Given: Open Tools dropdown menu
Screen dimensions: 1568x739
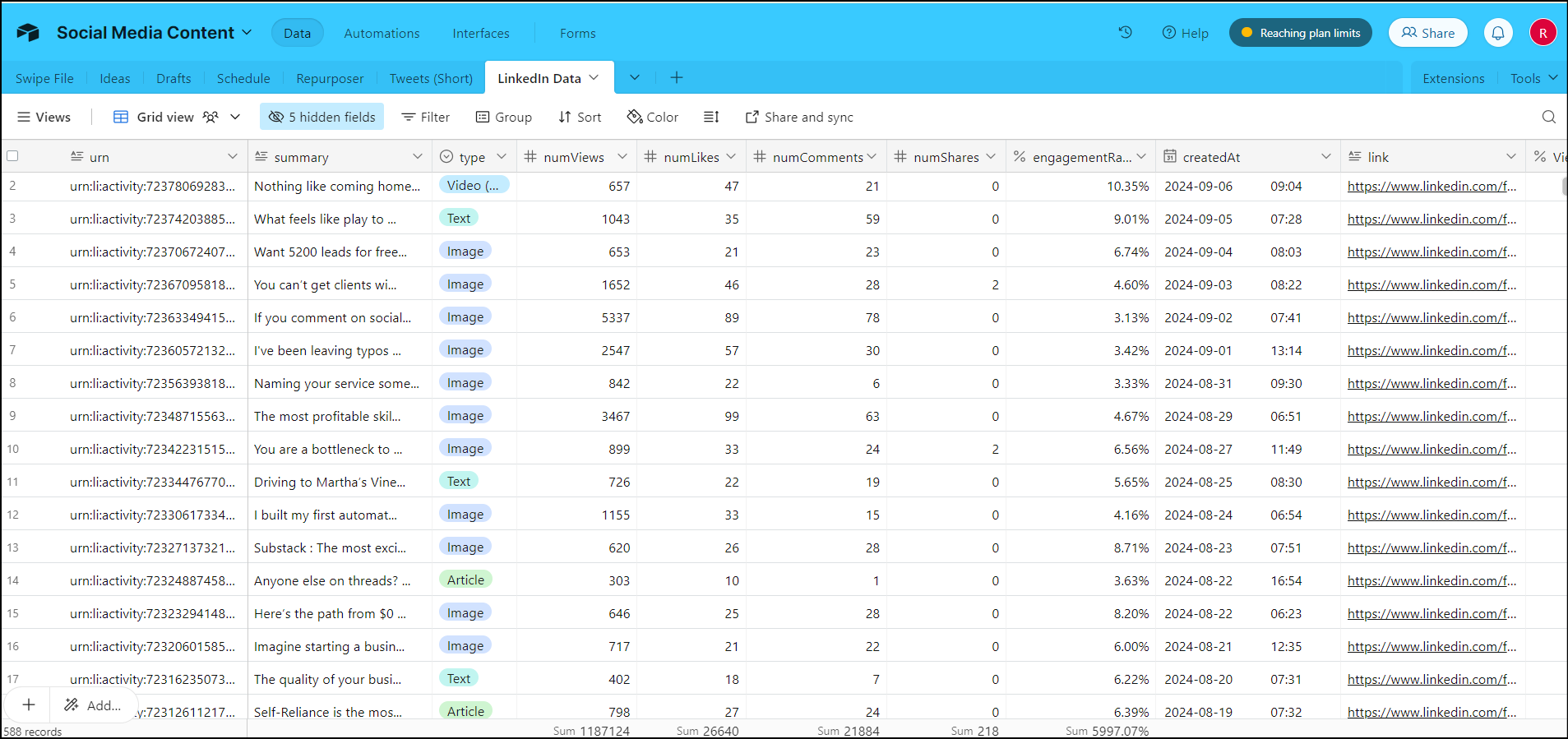Looking at the screenshot, I should click(1533, 78).
